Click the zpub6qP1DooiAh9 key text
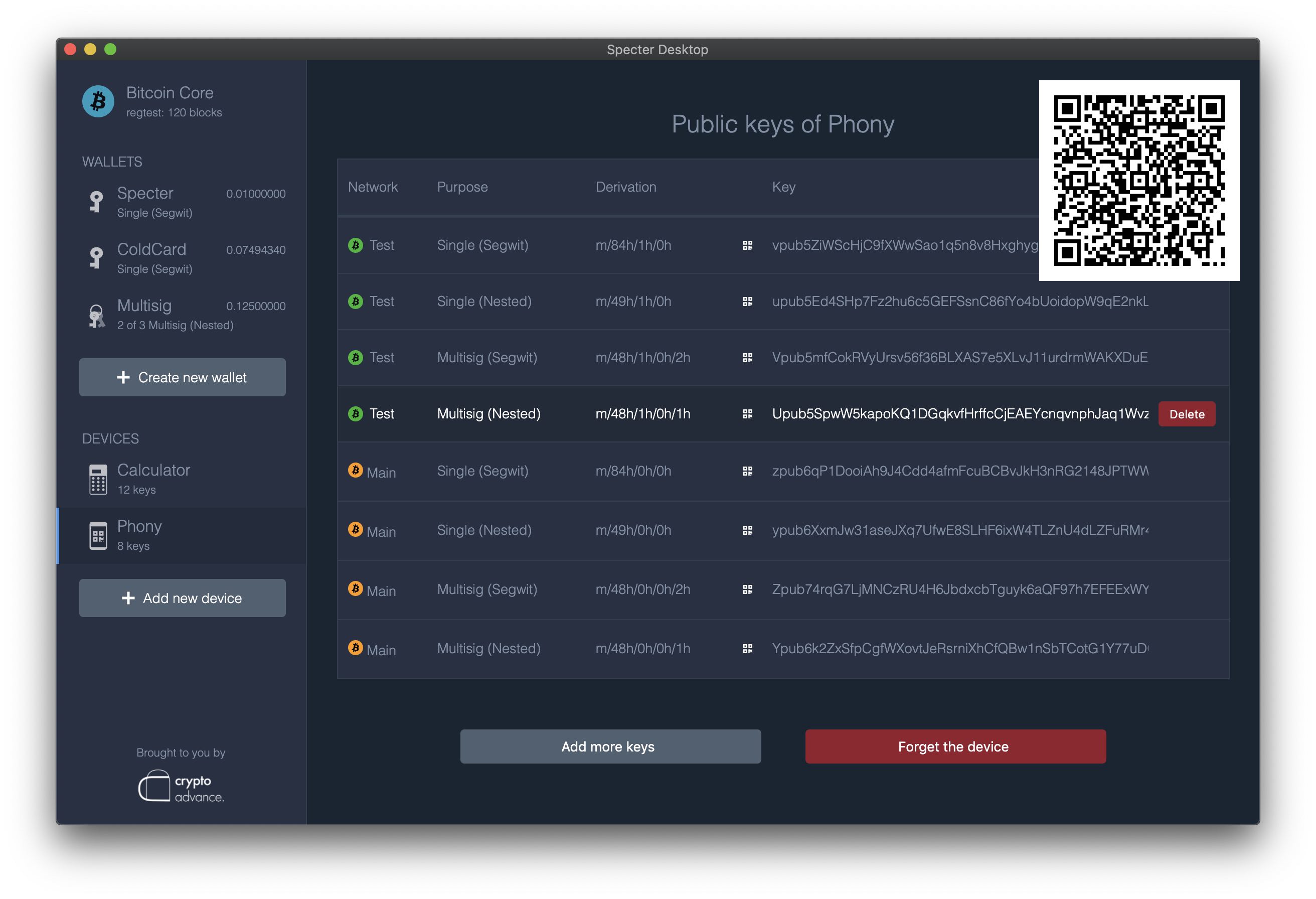The width and height of the screenshot is (1316, 899). pos(960,471)
